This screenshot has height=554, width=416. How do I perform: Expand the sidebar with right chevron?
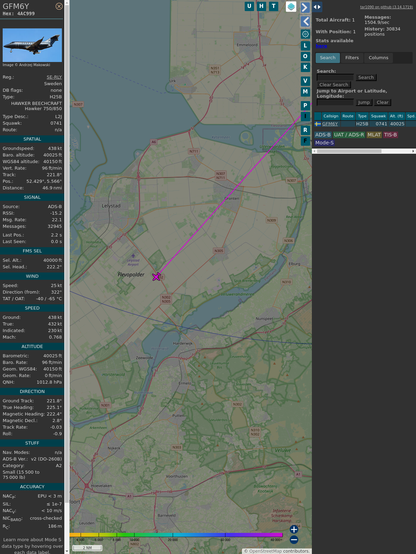pos(305,7)
